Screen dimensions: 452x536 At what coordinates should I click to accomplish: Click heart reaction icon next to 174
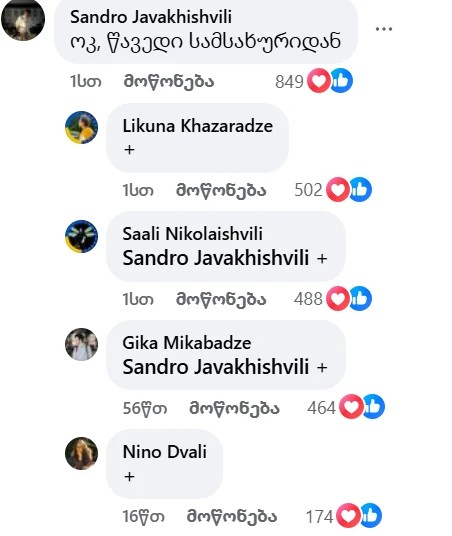click(348, 515)
